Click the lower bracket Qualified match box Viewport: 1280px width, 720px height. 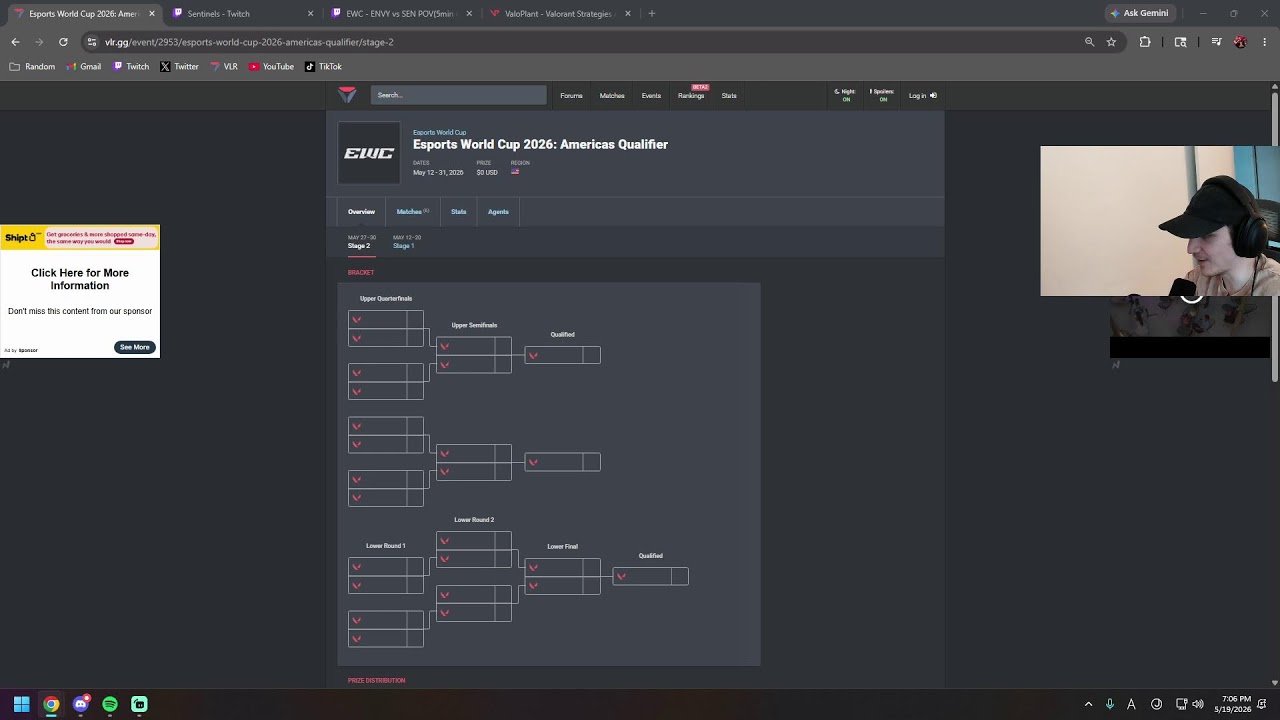[650, 576]
